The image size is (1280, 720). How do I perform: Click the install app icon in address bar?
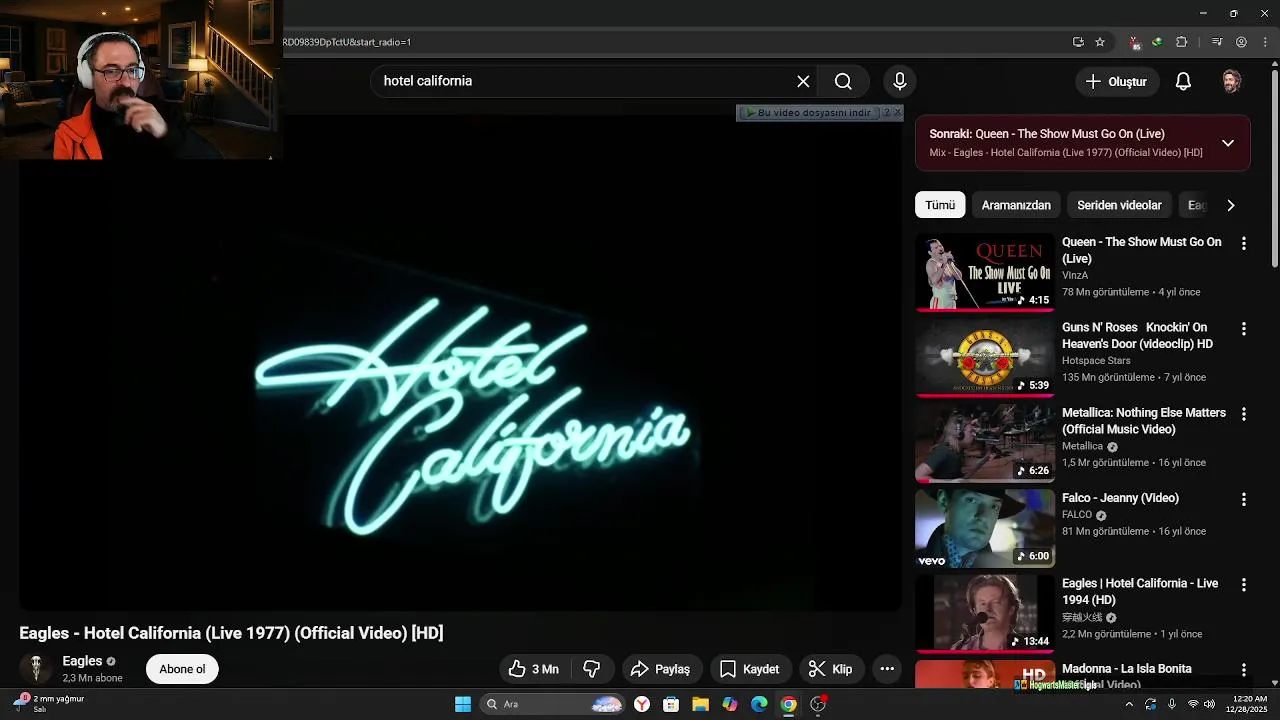tap(1078, 42)
